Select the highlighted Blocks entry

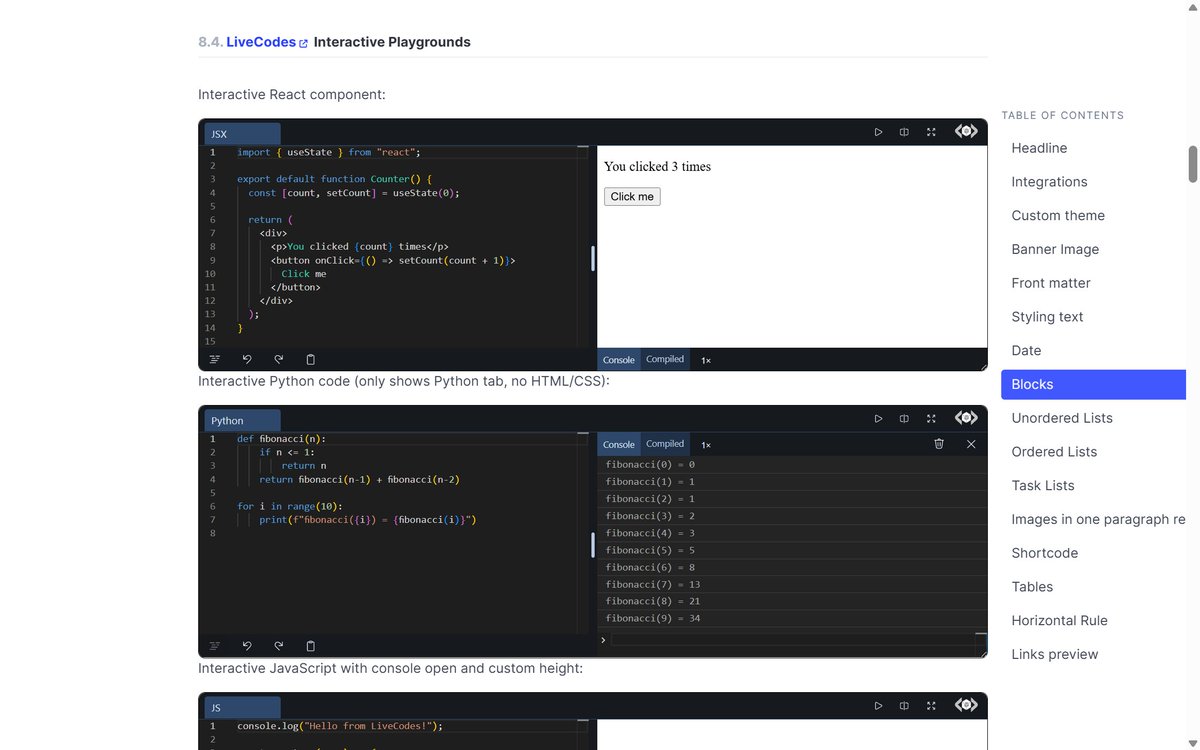(x=1093, y=385)
